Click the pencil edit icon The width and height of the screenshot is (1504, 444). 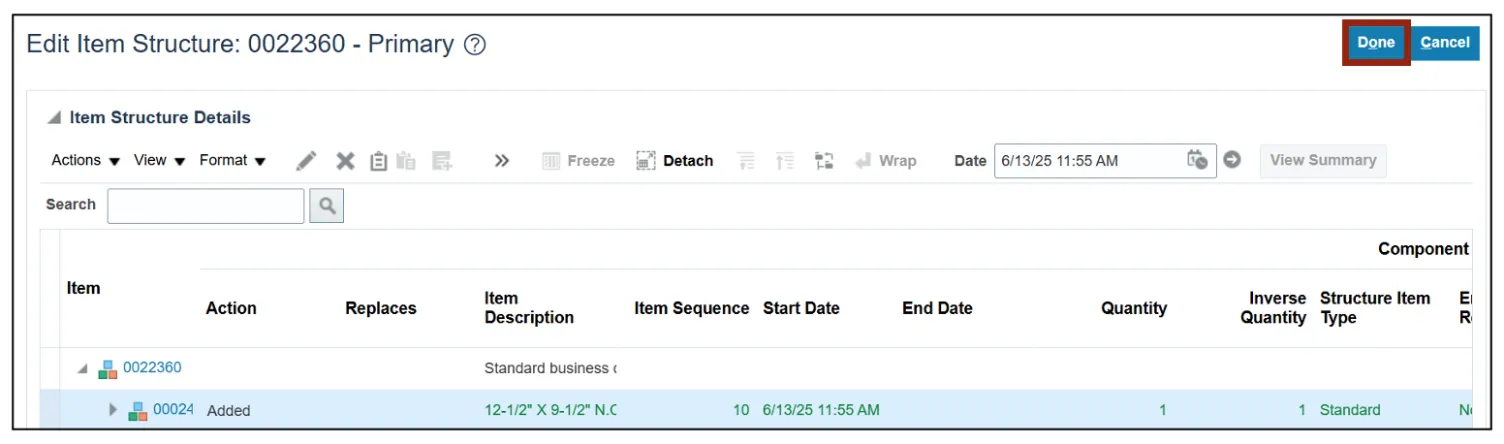pyautogui.click(x=307, y=161)
